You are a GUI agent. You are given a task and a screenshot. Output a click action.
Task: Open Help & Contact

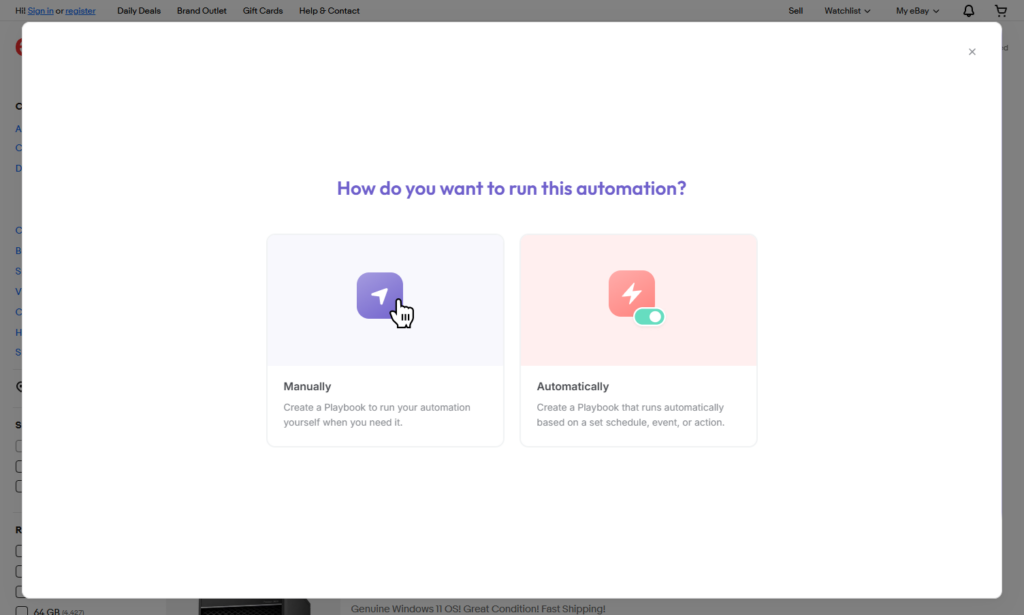pyautogui.click(x=329, y=11)
